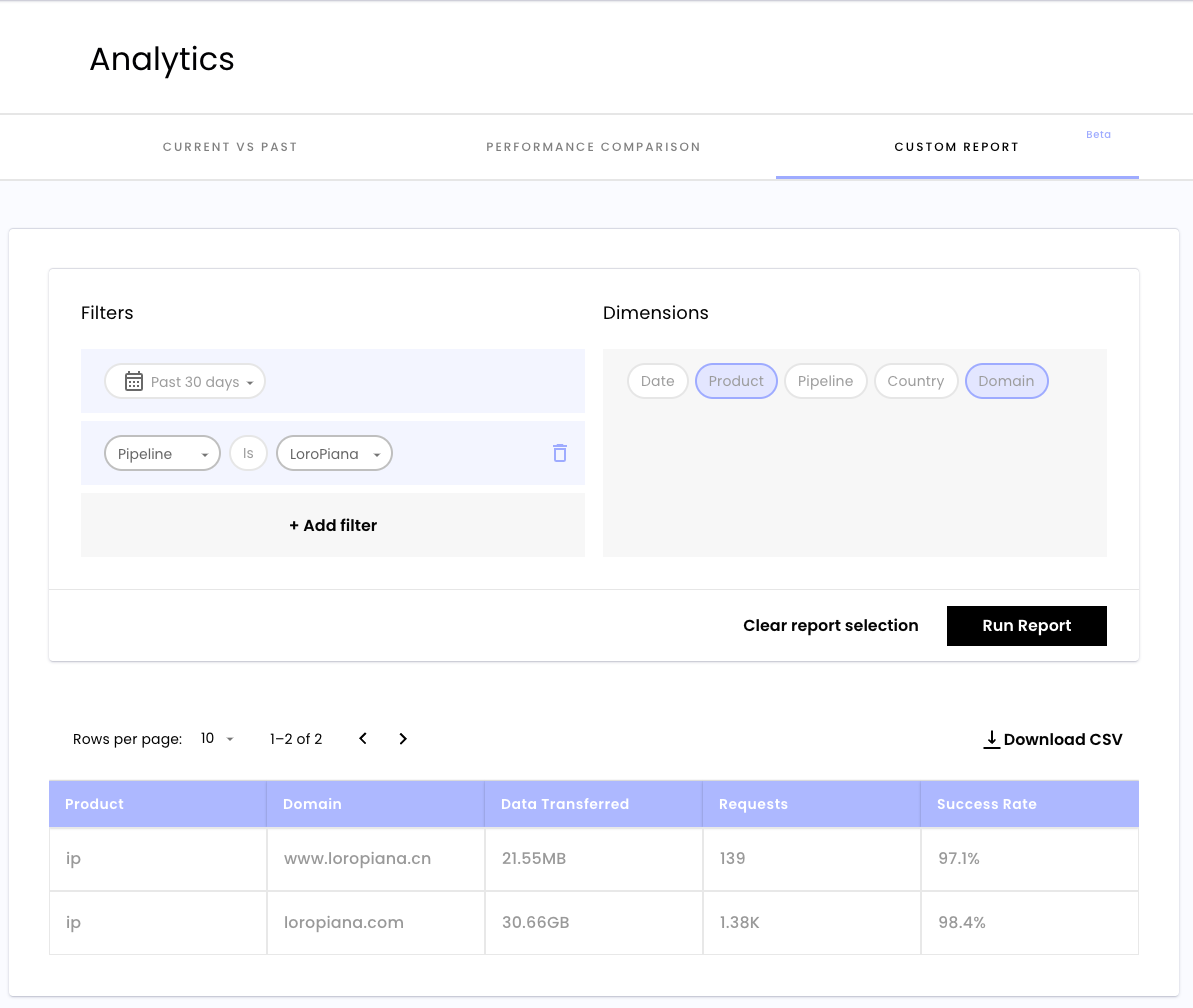Go to previous page of results
The width and height of the screenshot is (1193, 1008).
click(x=363, y=739)
